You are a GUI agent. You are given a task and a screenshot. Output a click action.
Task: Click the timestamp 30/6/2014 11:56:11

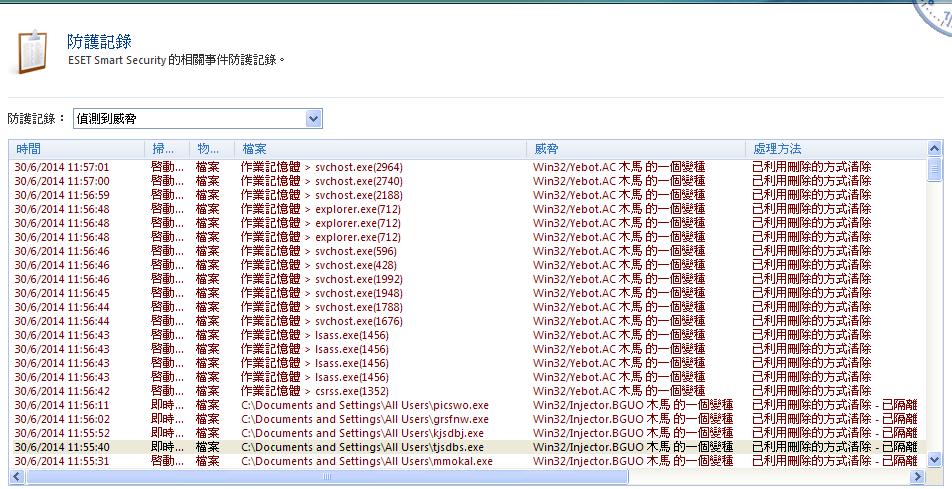(62, 405)
